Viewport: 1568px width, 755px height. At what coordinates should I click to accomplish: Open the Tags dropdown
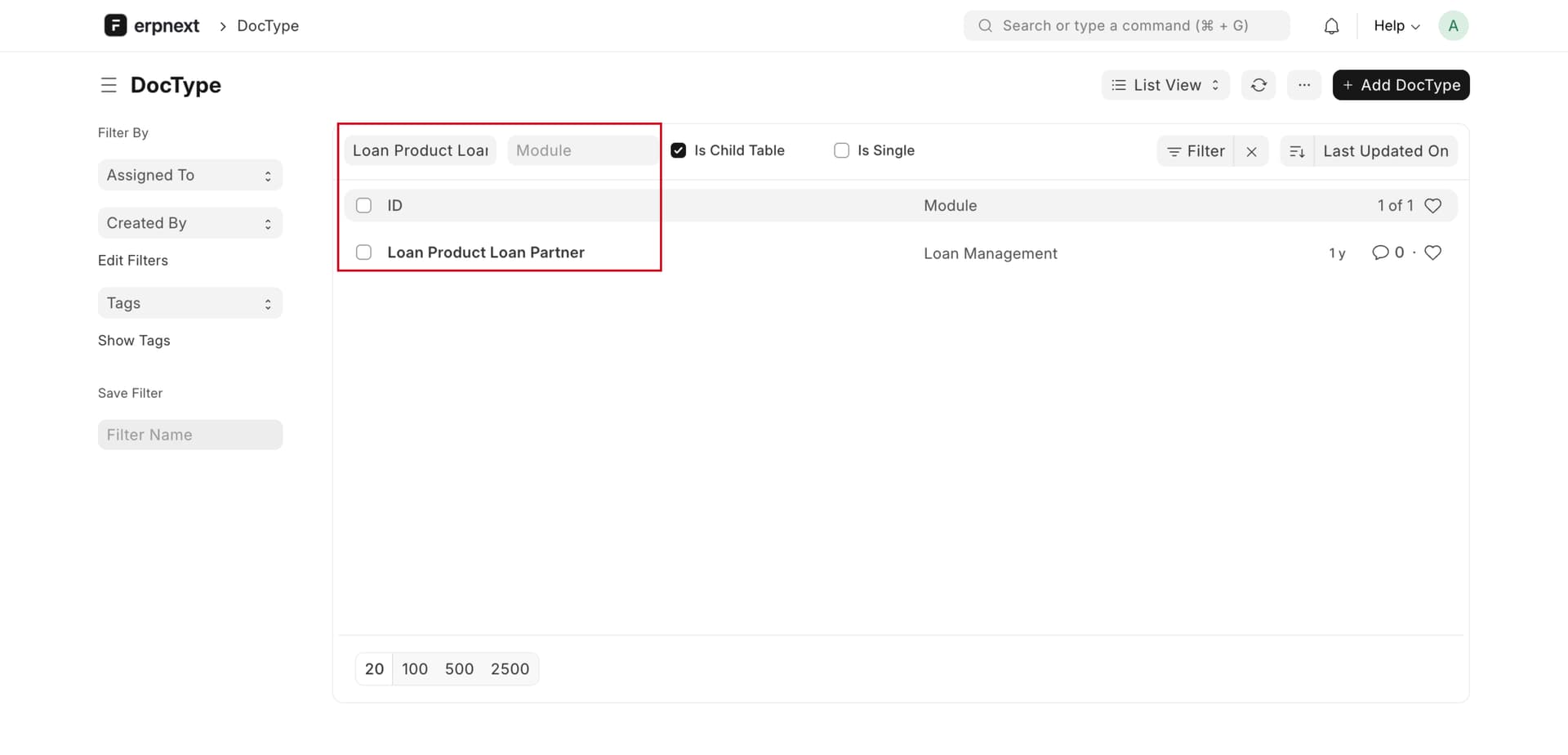point(189,303)
